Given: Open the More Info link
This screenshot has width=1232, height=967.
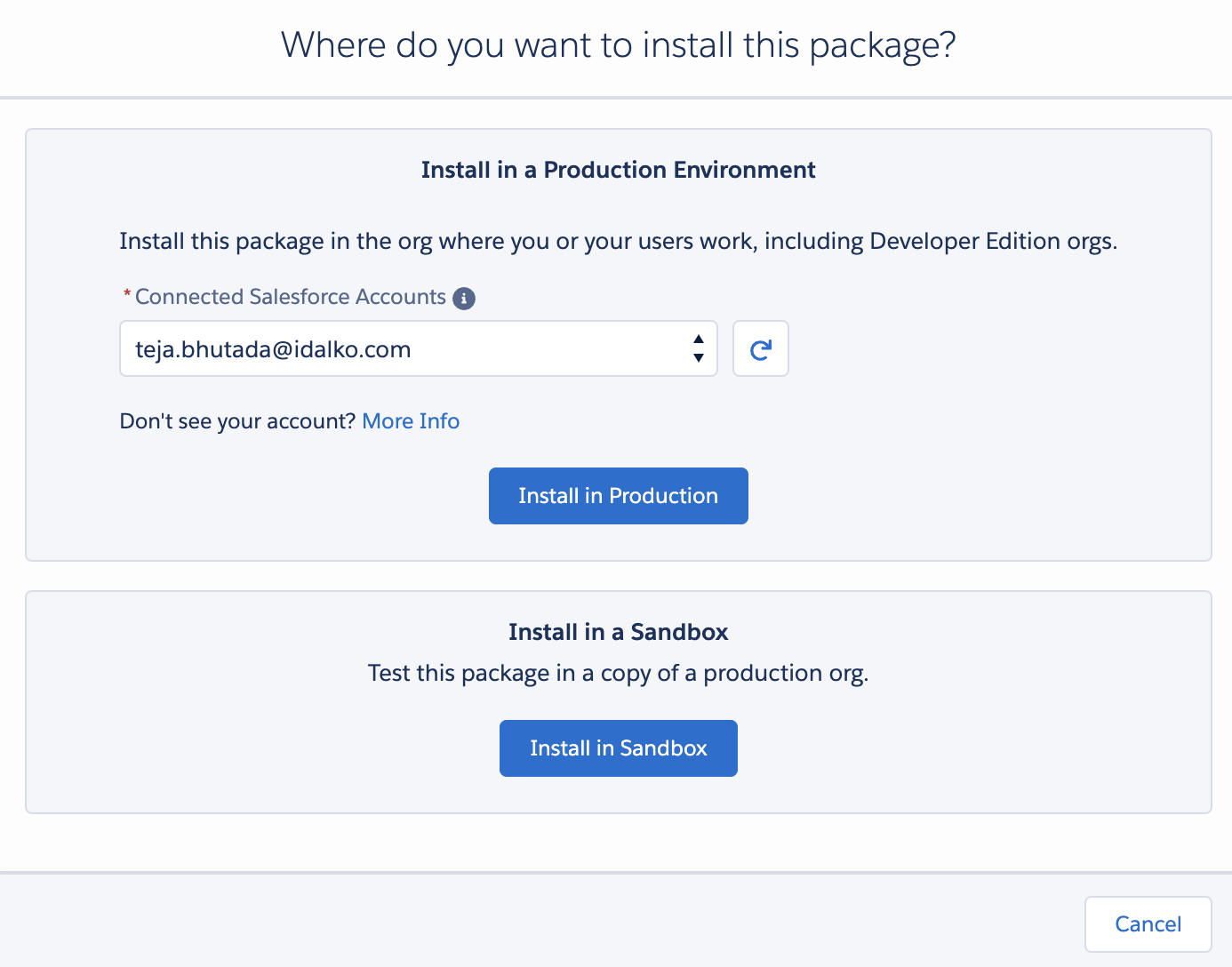Looking at the screenshot, I should pyautogui.click(x=411, y=421).
